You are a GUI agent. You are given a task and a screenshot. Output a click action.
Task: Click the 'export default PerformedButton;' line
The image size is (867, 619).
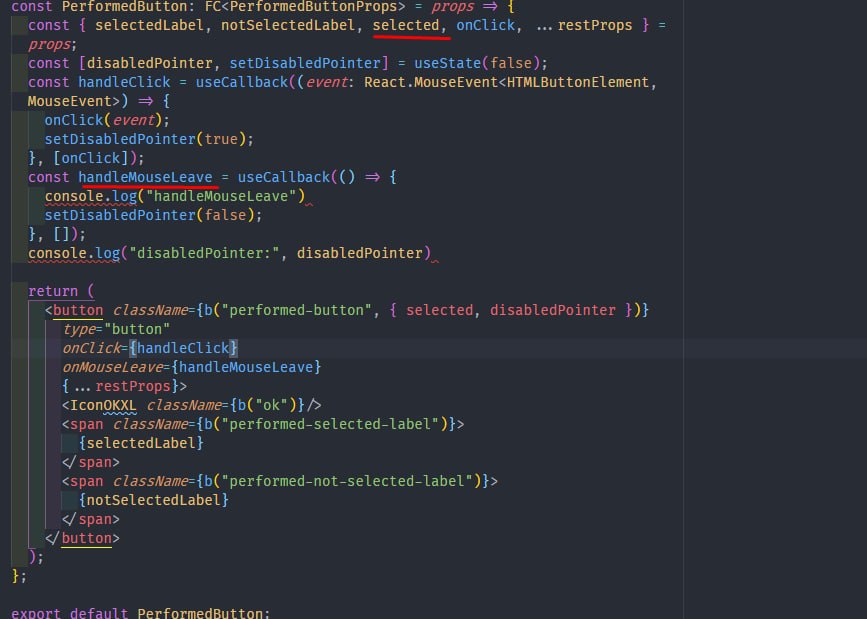140,613
